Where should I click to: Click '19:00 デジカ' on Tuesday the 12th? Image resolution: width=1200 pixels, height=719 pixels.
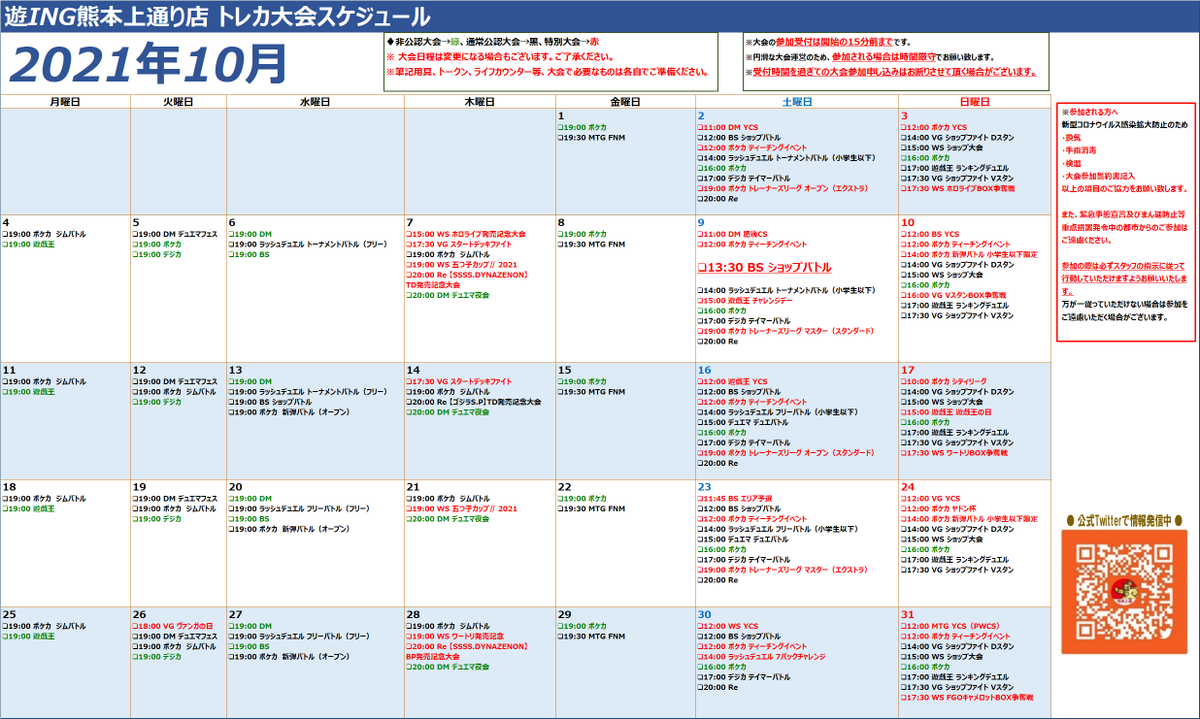coord(158,401)
